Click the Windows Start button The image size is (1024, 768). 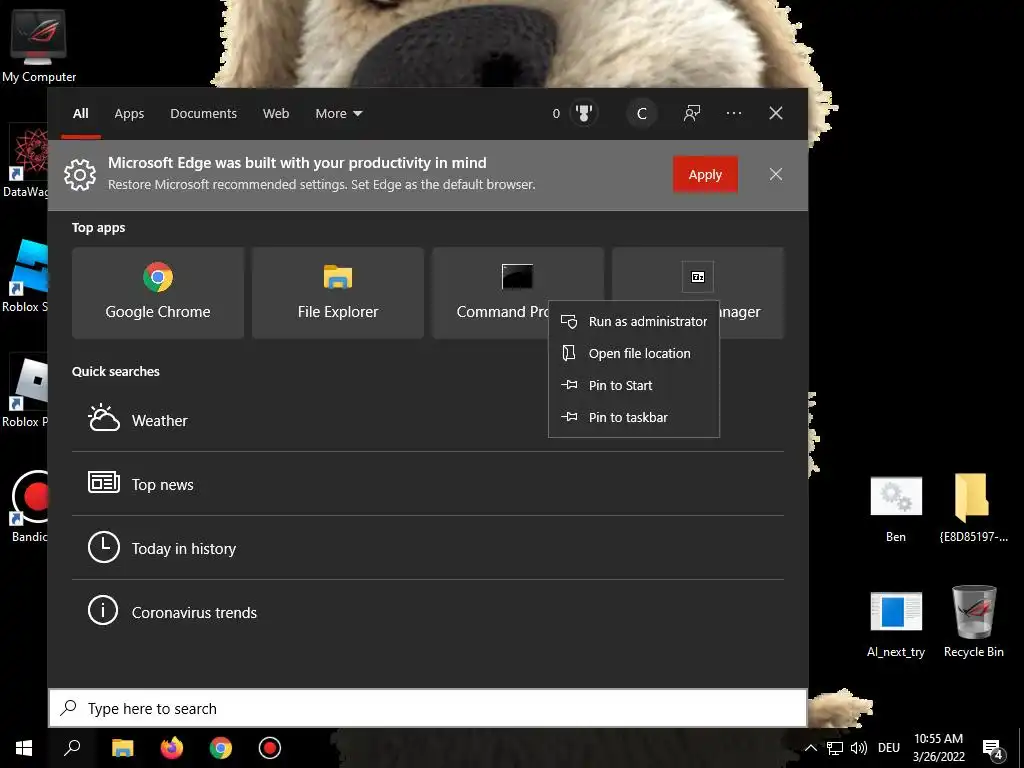point(24,748)
